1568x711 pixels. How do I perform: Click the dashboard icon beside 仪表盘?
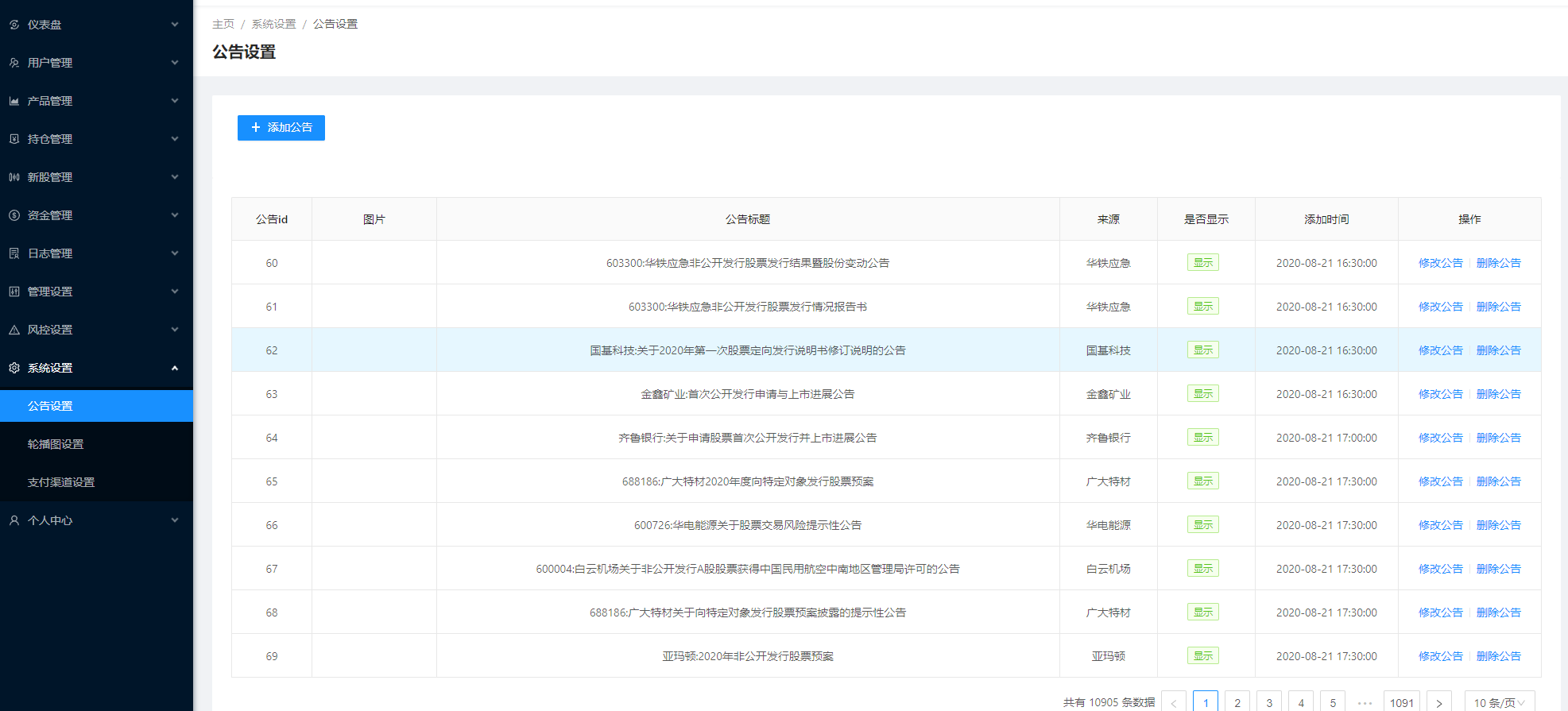point(14,25)
